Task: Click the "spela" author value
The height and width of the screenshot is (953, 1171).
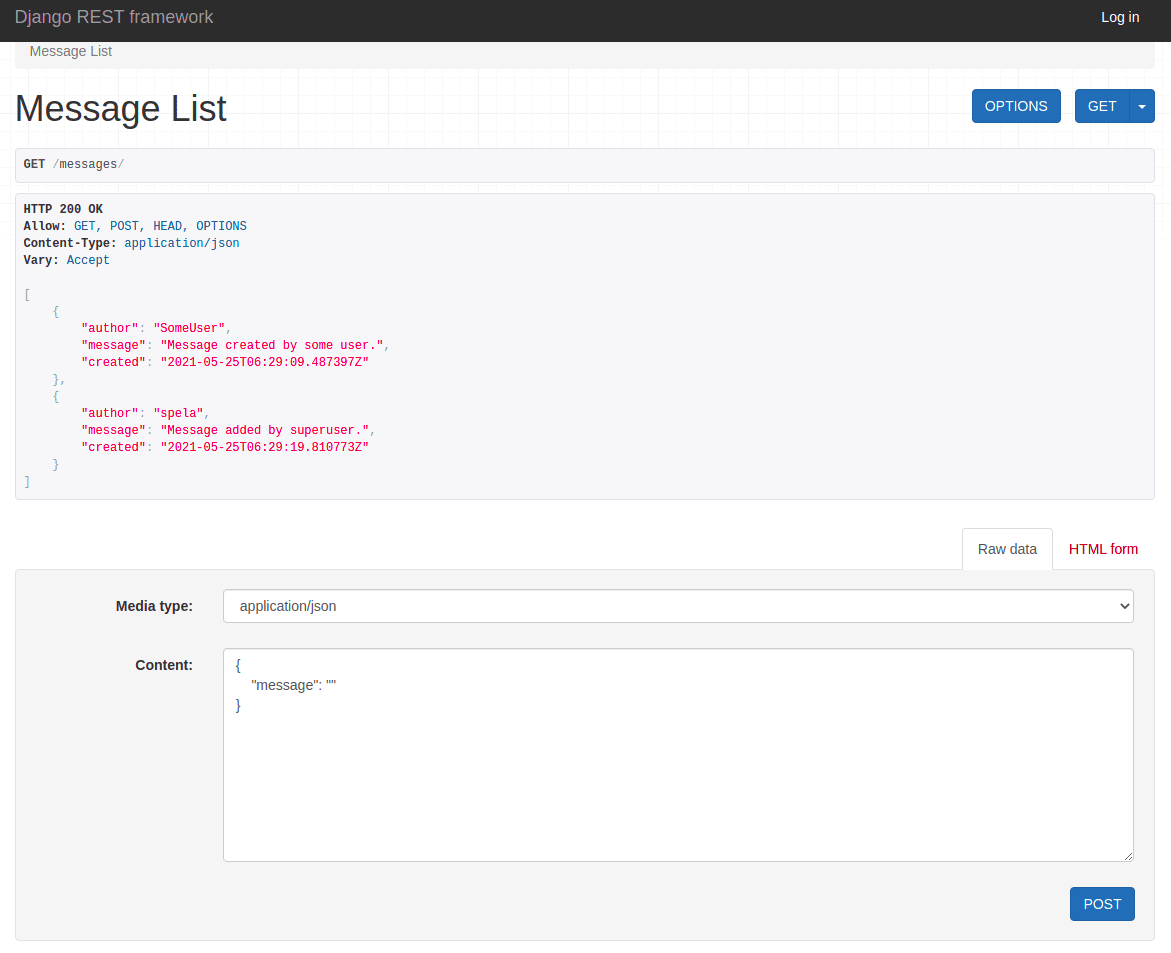Action: tap(178, 413)
